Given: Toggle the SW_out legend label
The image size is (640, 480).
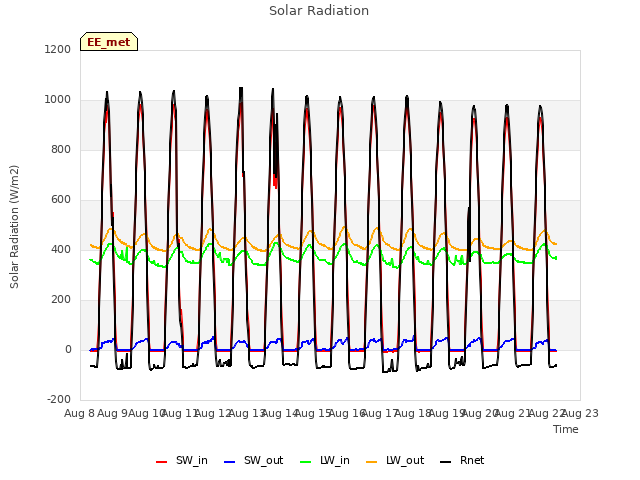Looking at the screenshot, I should coord(264,460).
